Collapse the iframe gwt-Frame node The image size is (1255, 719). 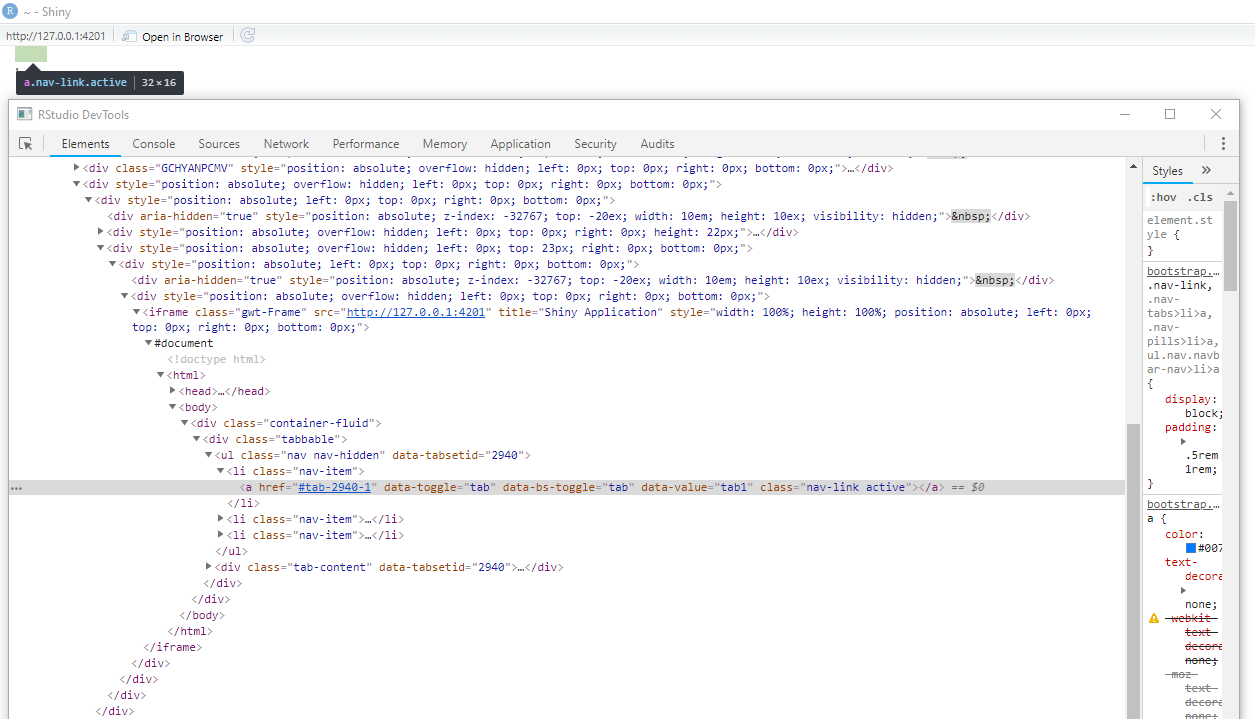(x=135, y=311)
